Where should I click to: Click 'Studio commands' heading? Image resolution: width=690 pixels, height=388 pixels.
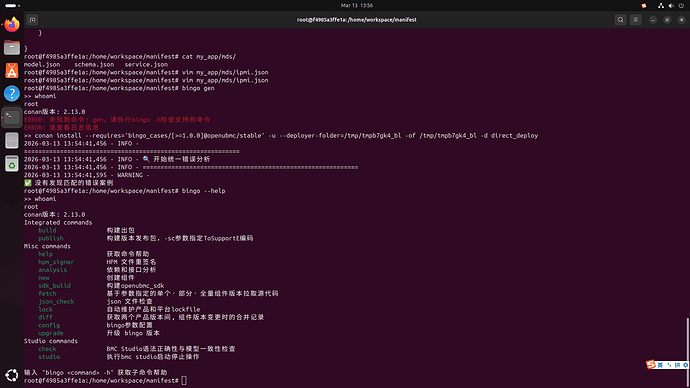pyautogui.click(x=51, y=341)
